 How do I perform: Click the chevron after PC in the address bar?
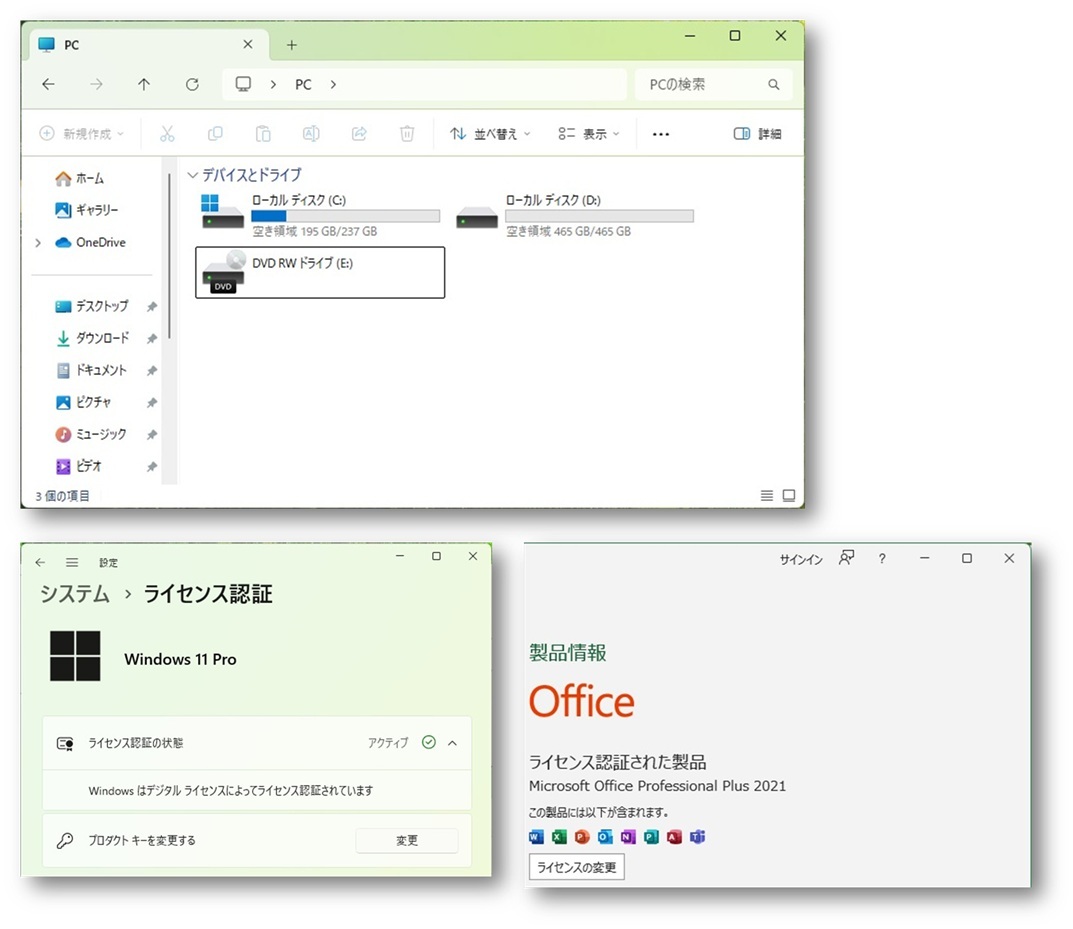point(333,84)
